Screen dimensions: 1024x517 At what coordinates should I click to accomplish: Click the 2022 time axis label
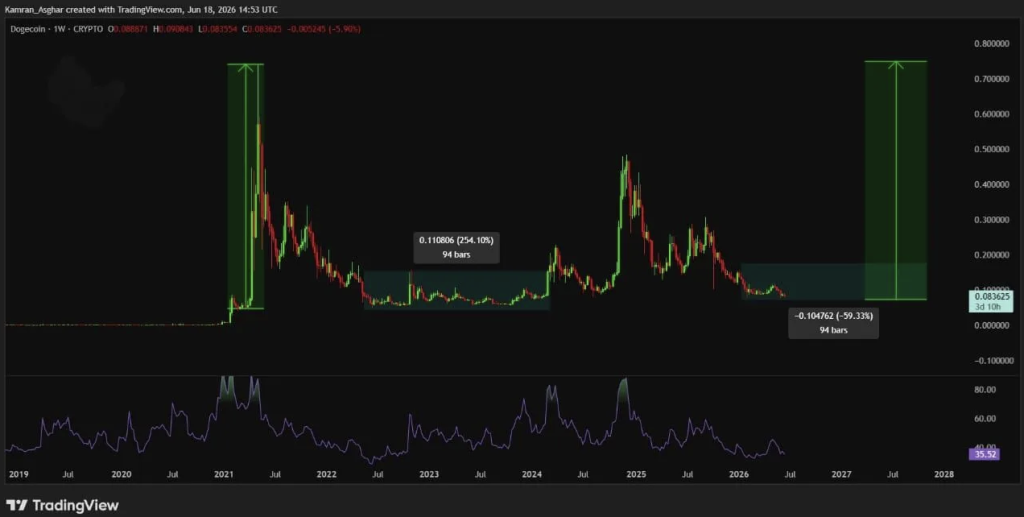pyautogui.click(x=326, y=475)
